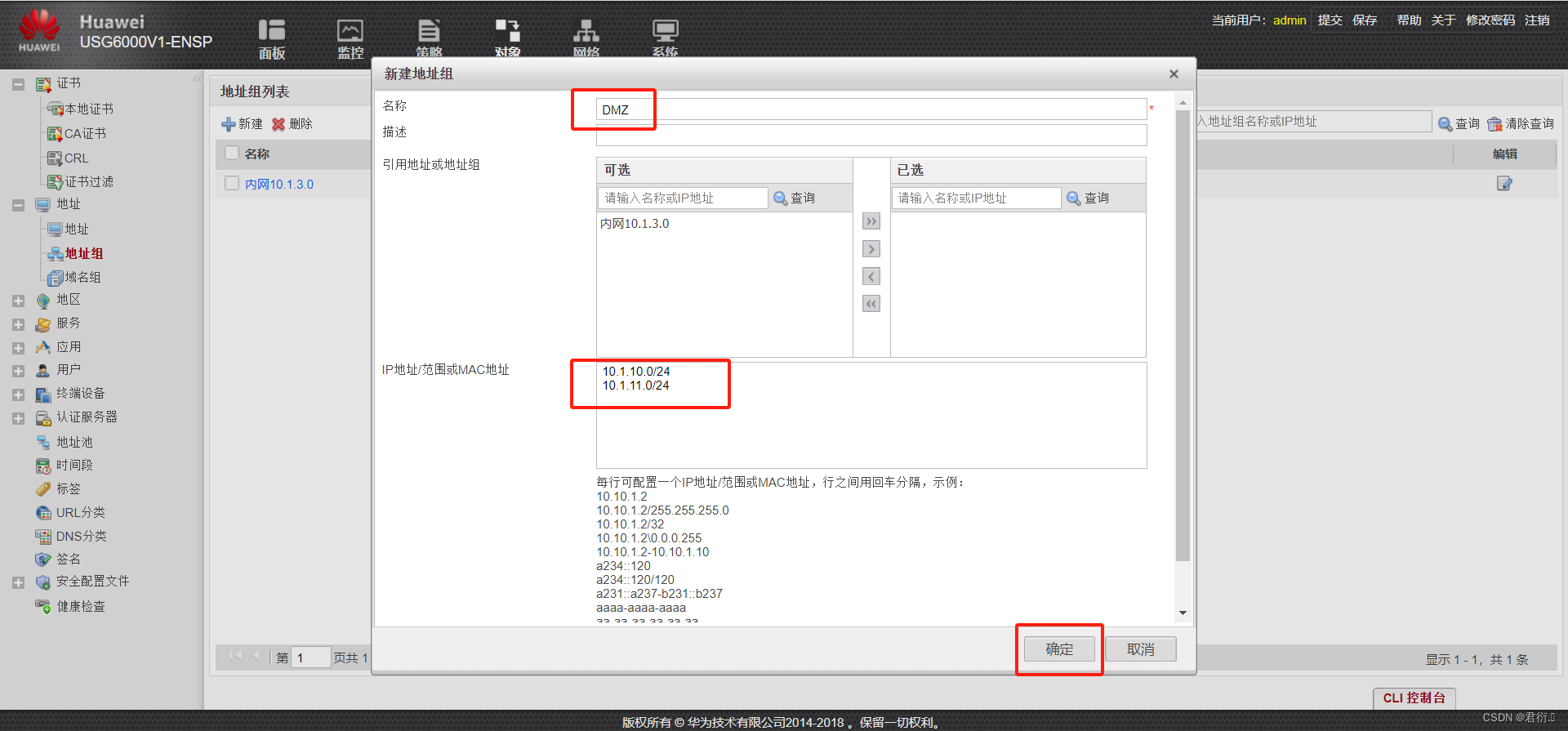Click move-all-left double arrow button
The height and width of the screenshot is (731, 1568).
(x=871, y=304)
